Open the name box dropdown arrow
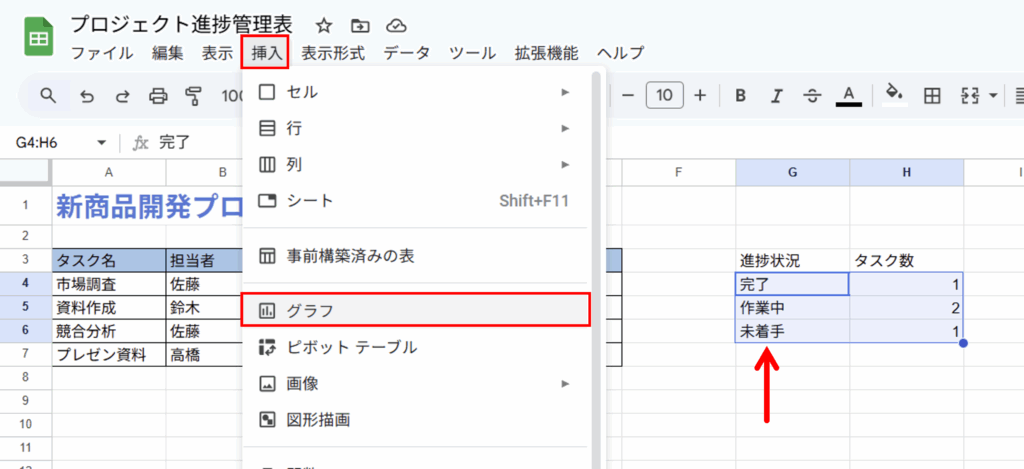Screen dimensions: 1024x469 [101, 143]
